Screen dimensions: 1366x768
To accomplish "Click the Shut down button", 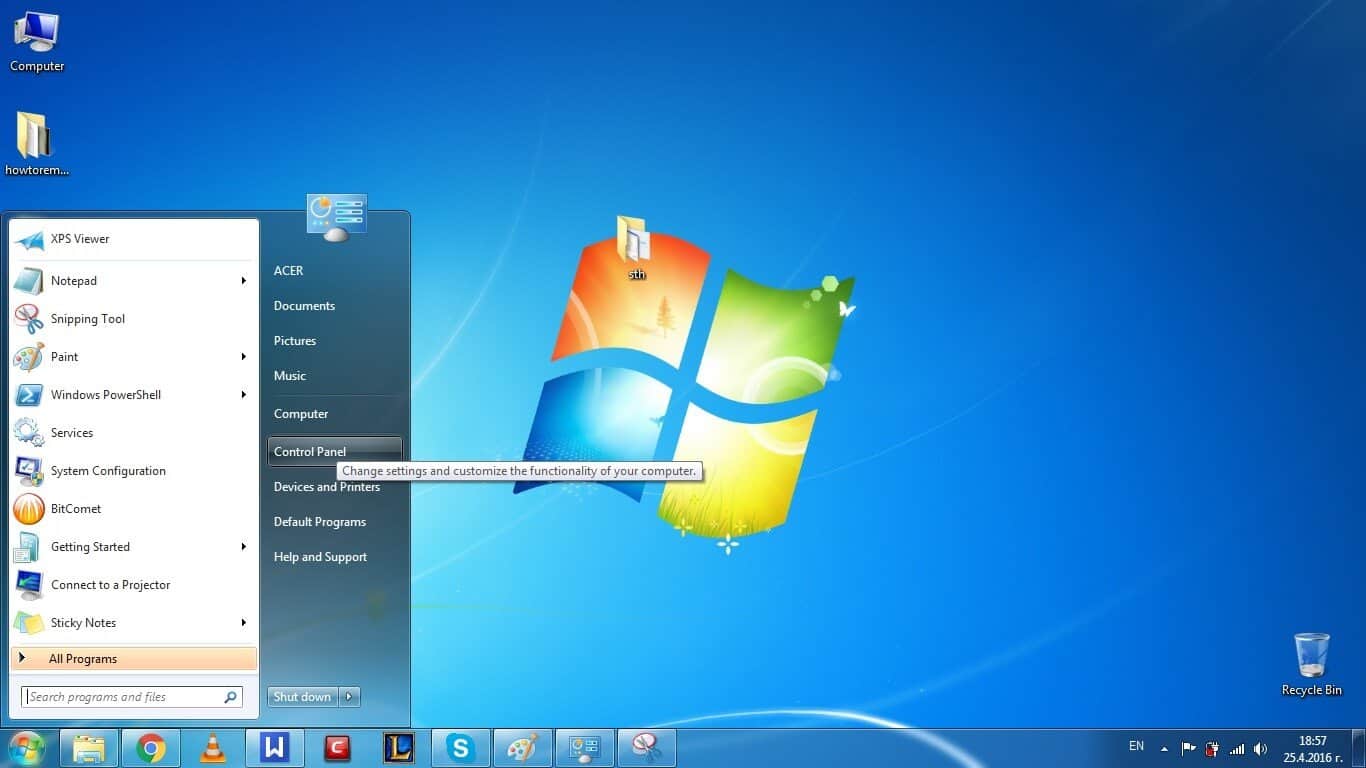I will (x=303, y=697).
